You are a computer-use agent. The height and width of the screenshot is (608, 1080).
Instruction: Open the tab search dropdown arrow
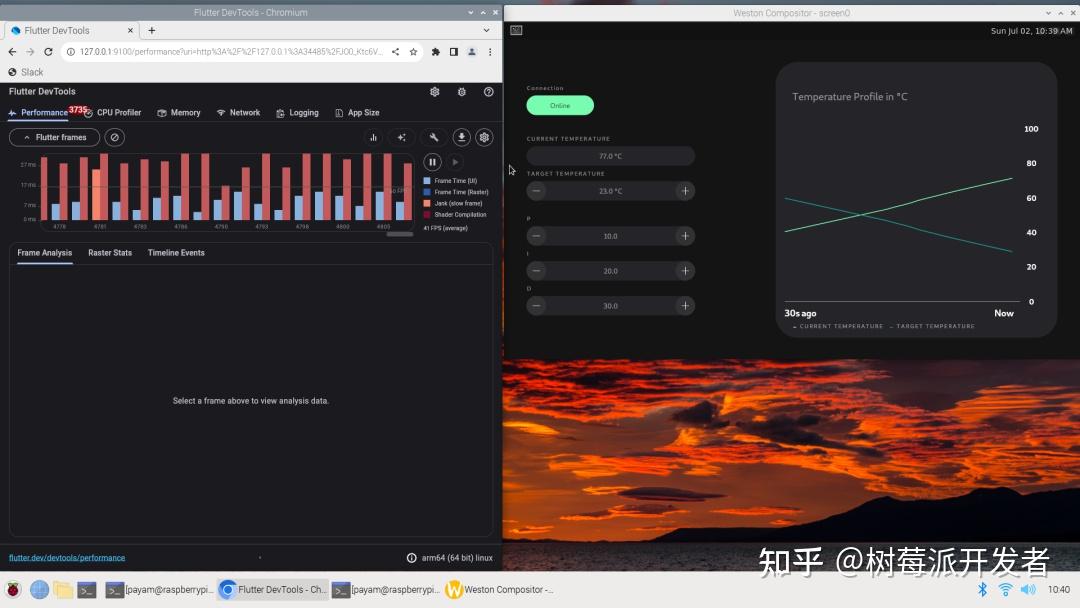point(487,30)
